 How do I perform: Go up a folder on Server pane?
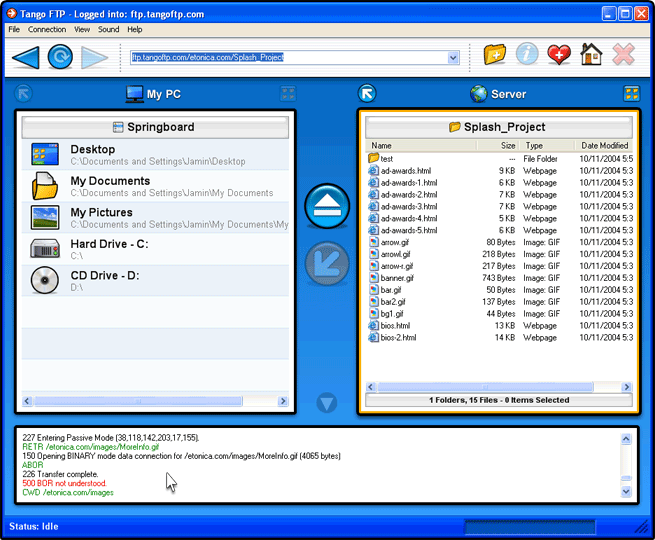point(367,94)
